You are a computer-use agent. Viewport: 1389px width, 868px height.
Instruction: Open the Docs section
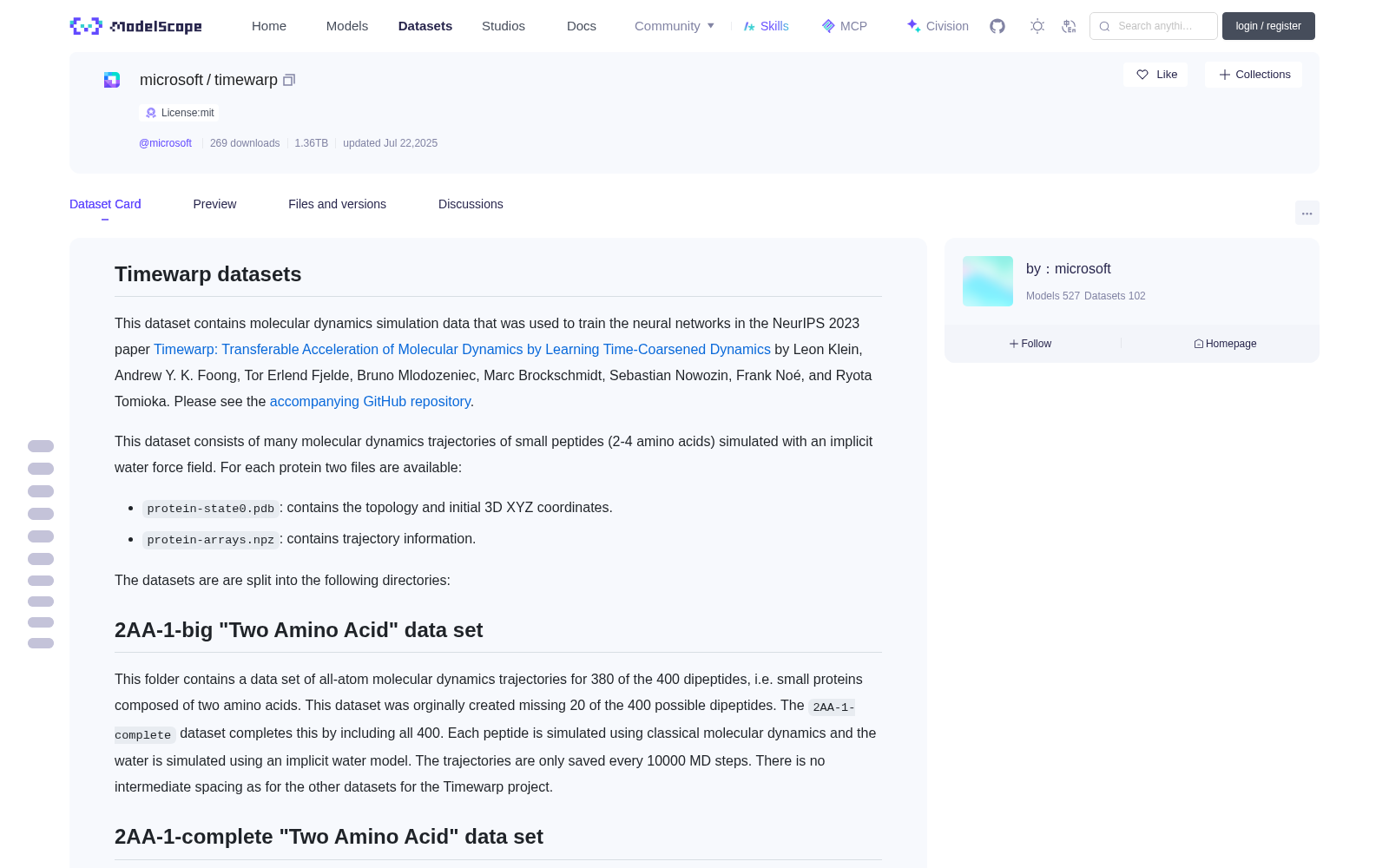pyautogui.click(x=582, y=26)
